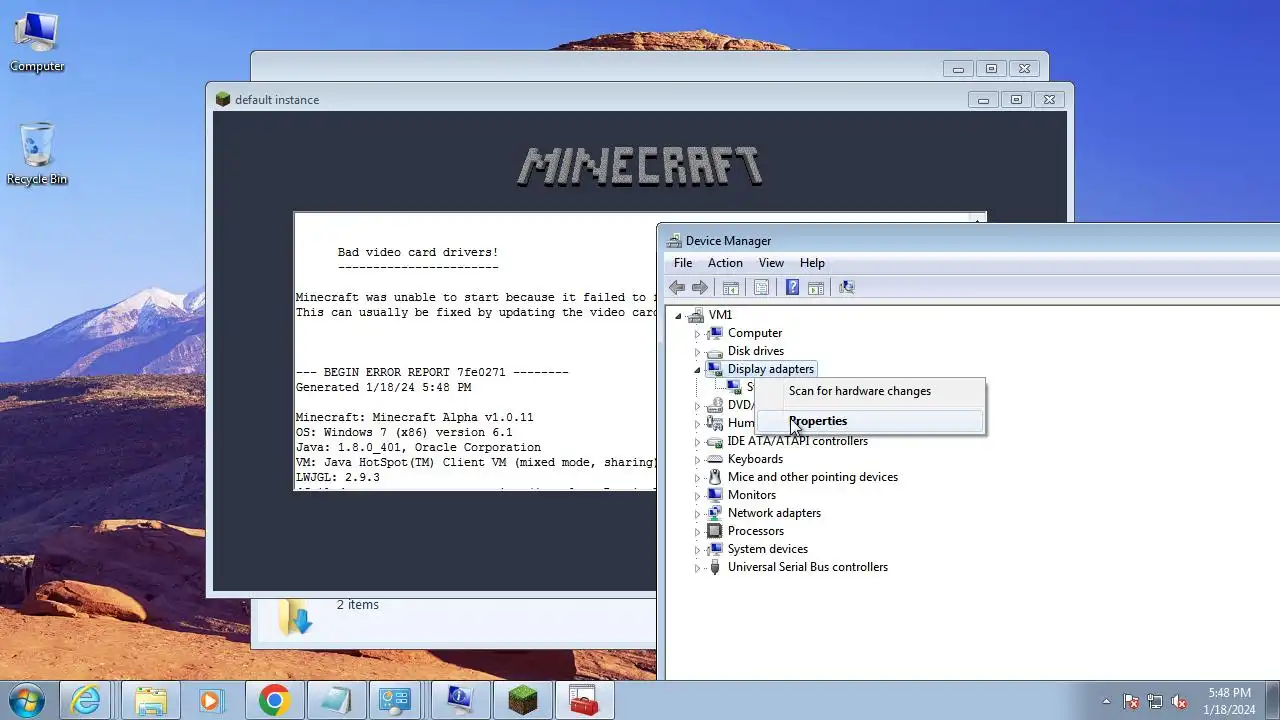Expand the Computer node arrow
Image resolution: width=1280 pixels, height=720 pixels.
click(x=697, y=334)
